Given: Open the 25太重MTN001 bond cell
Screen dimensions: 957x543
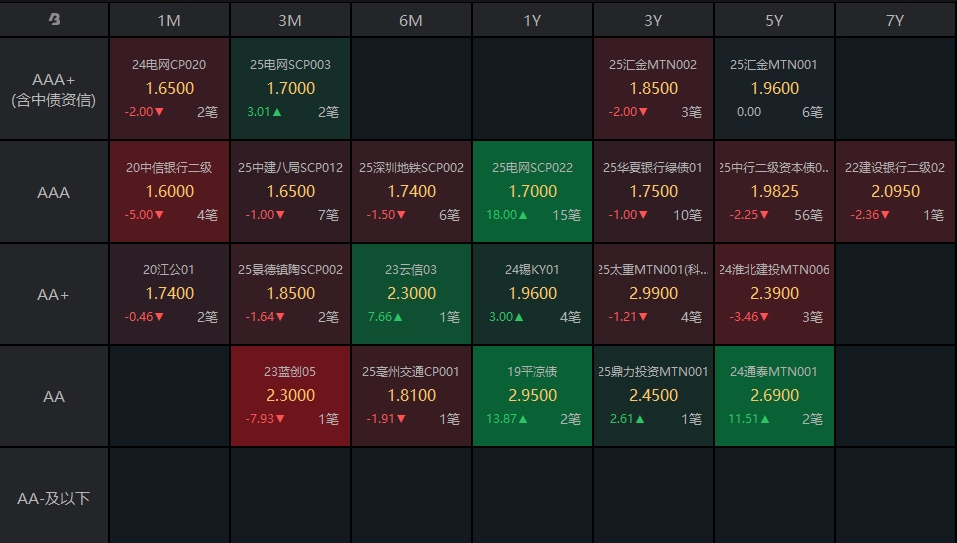Looking at the screenshot, I should [653, 294].
